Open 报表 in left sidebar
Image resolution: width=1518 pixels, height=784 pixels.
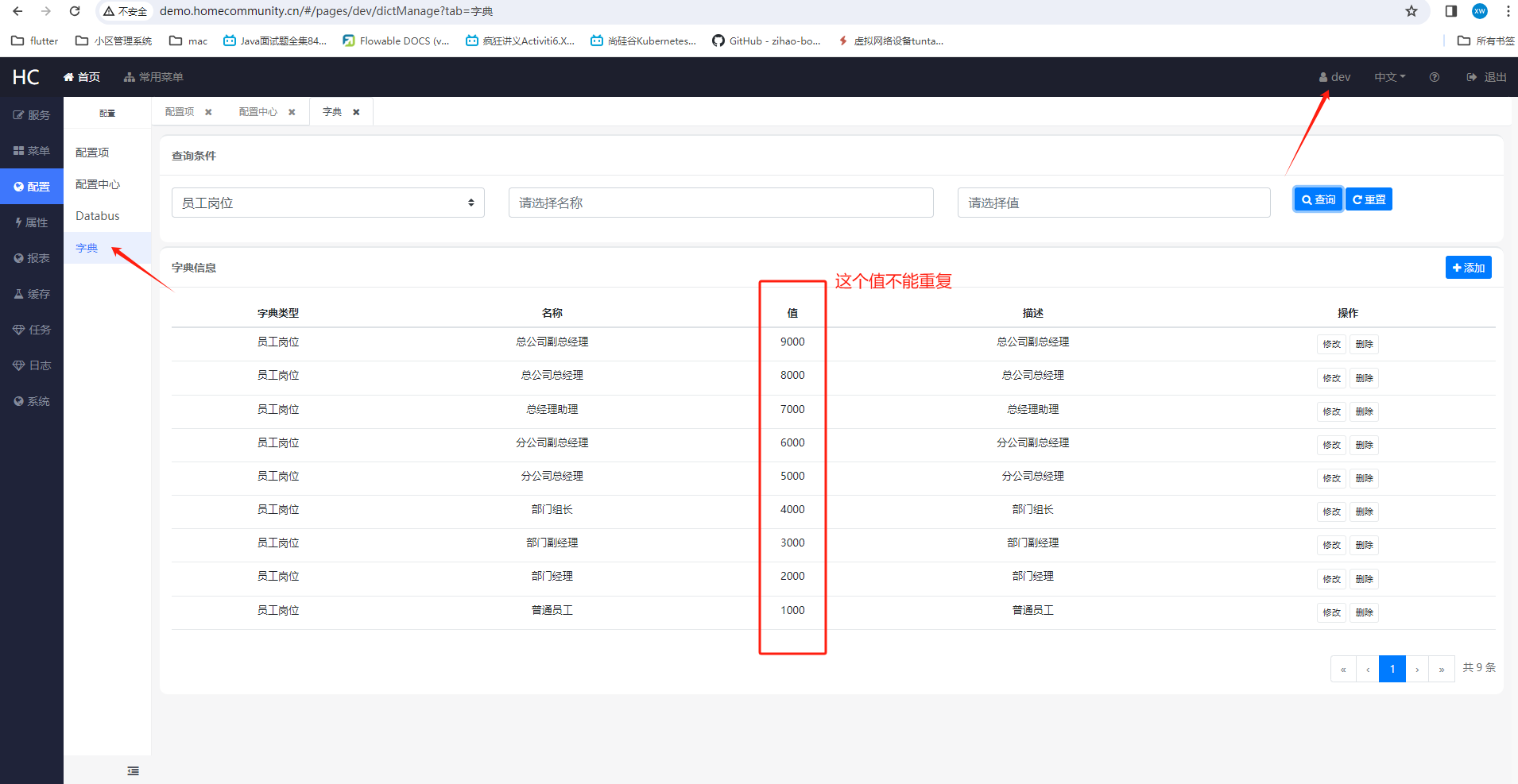point(32,258)
